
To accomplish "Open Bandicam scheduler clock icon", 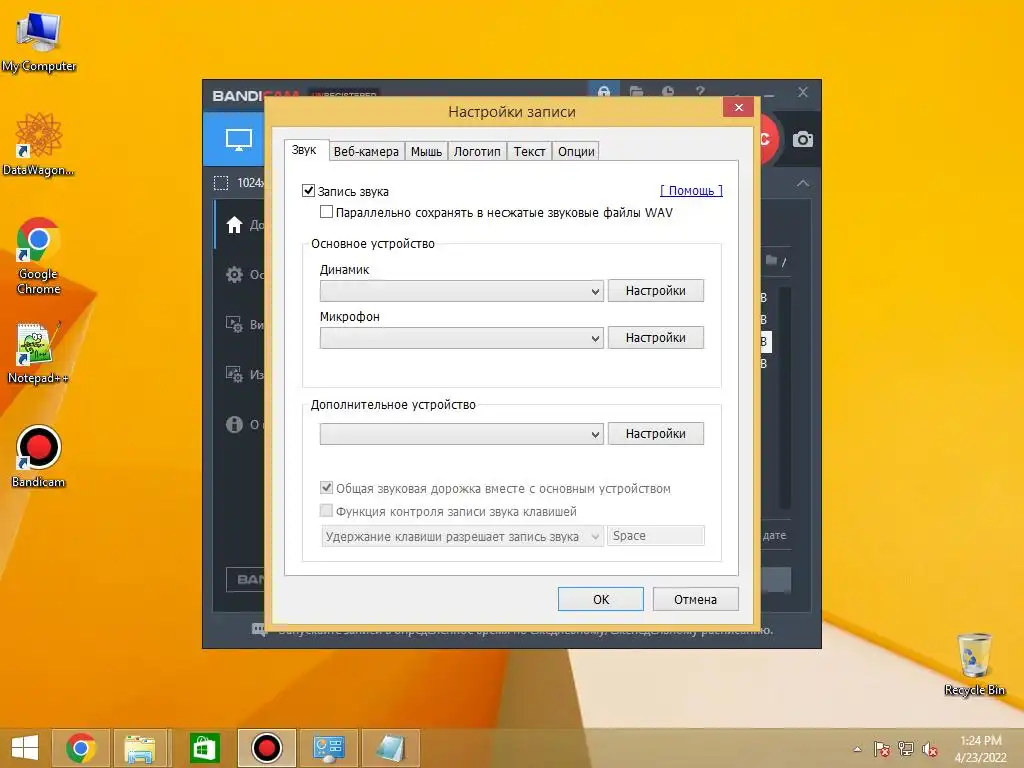I will tap(668, 91).
